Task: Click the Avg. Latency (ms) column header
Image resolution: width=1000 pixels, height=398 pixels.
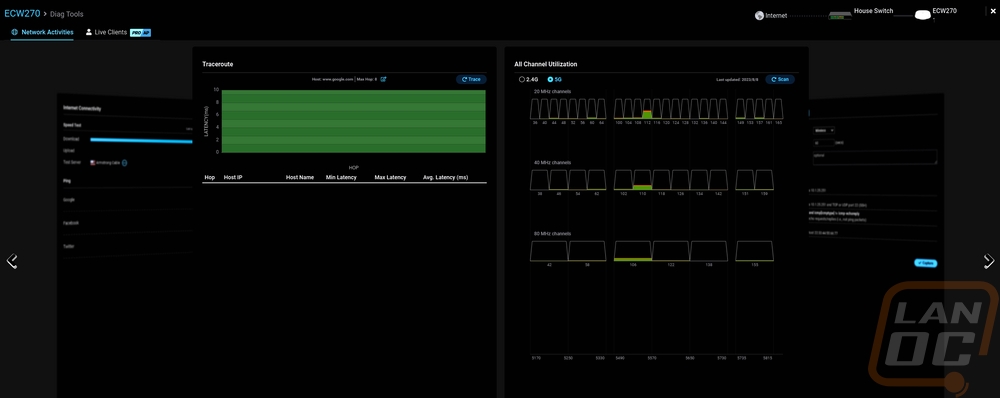Action: point(446,177)
